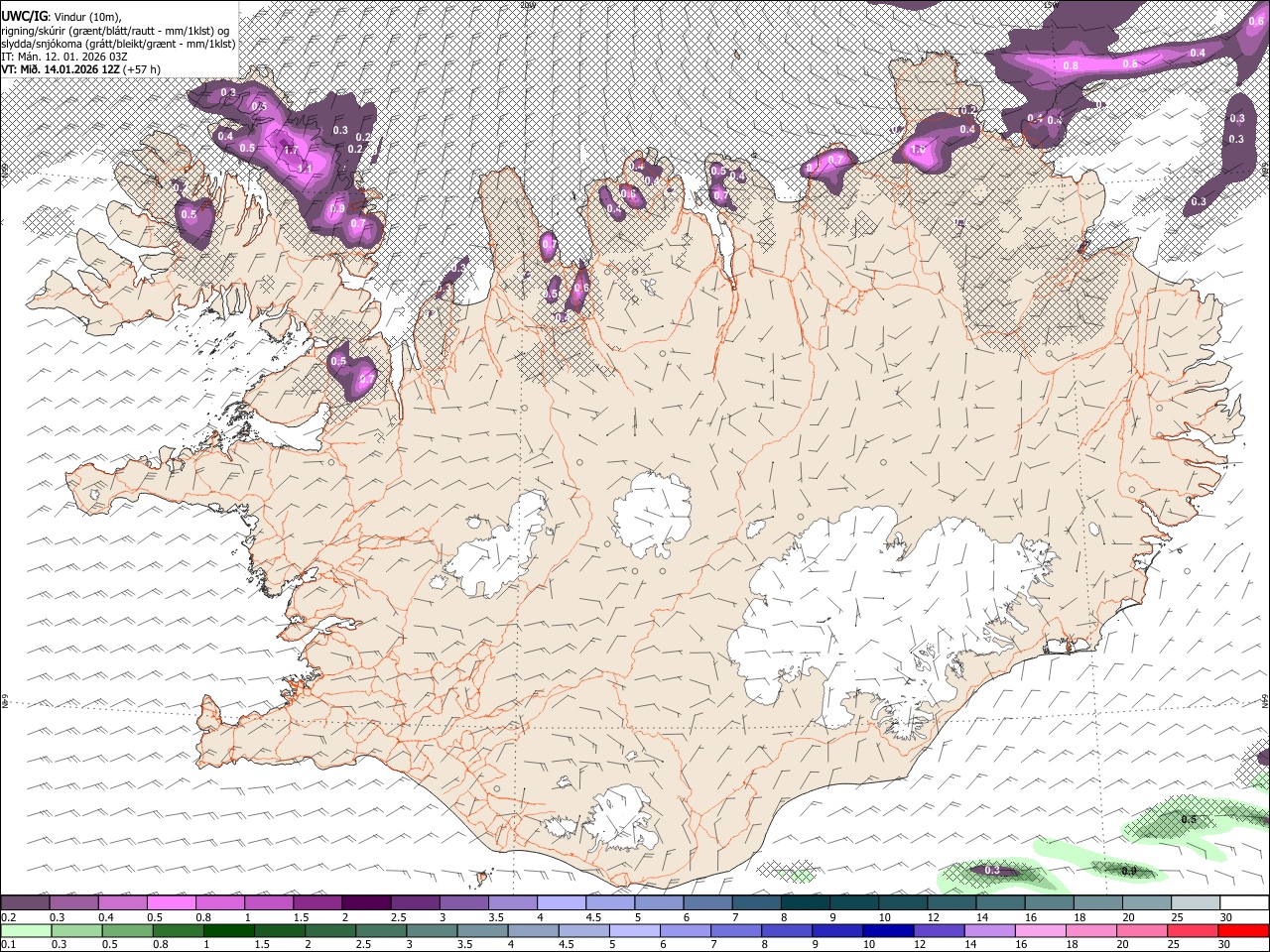The width and height of the screenshot is (1270, 952).
Task: Click the bright magenta swatch after '0.5' on snow scale
Action: (x=172, y=903)
